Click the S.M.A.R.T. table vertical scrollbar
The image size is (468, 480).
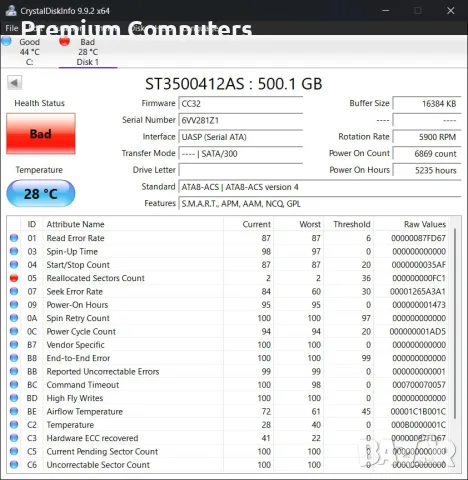pos(455,323)
